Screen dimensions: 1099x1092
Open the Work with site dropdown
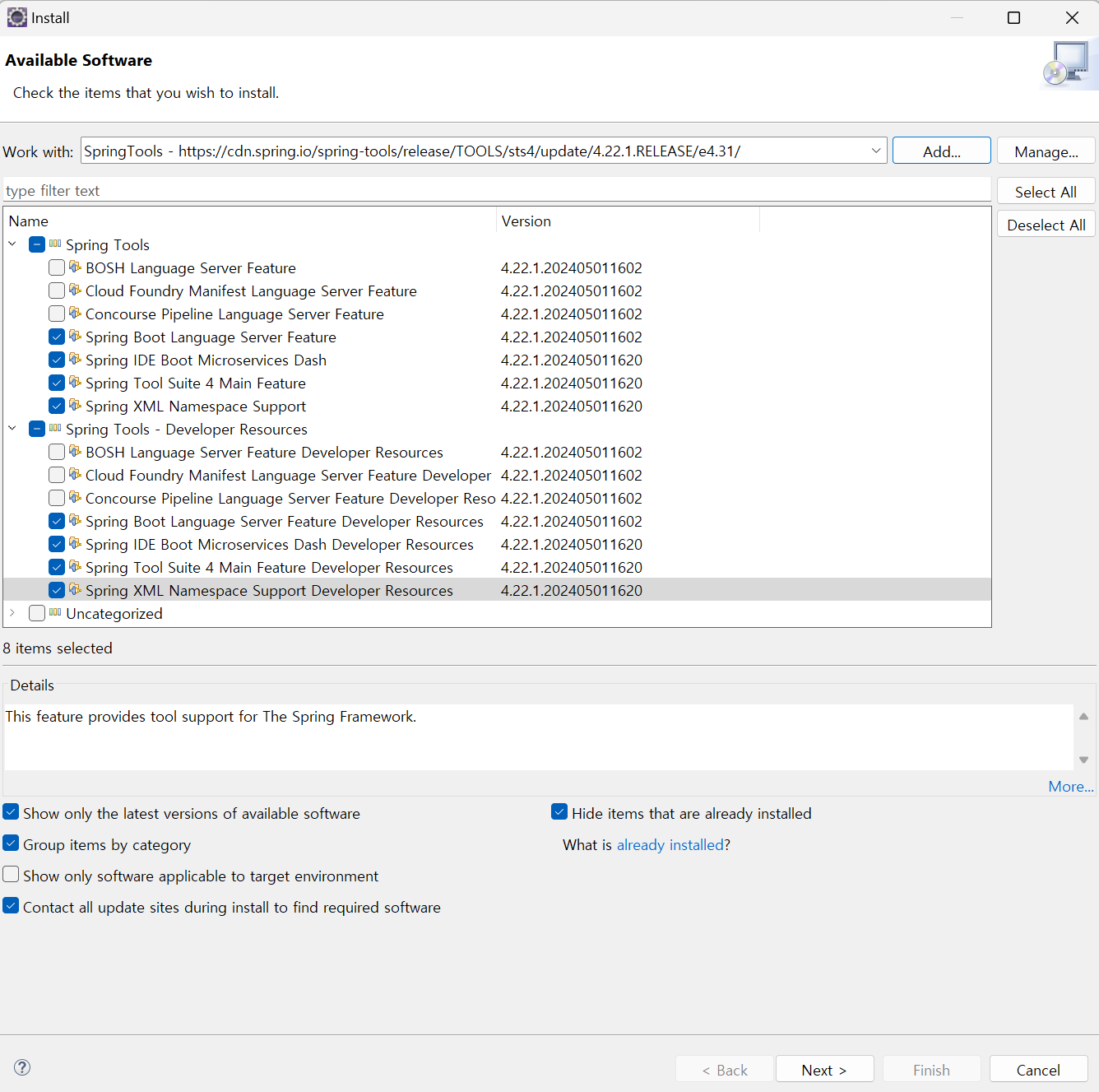click(875, 151)
